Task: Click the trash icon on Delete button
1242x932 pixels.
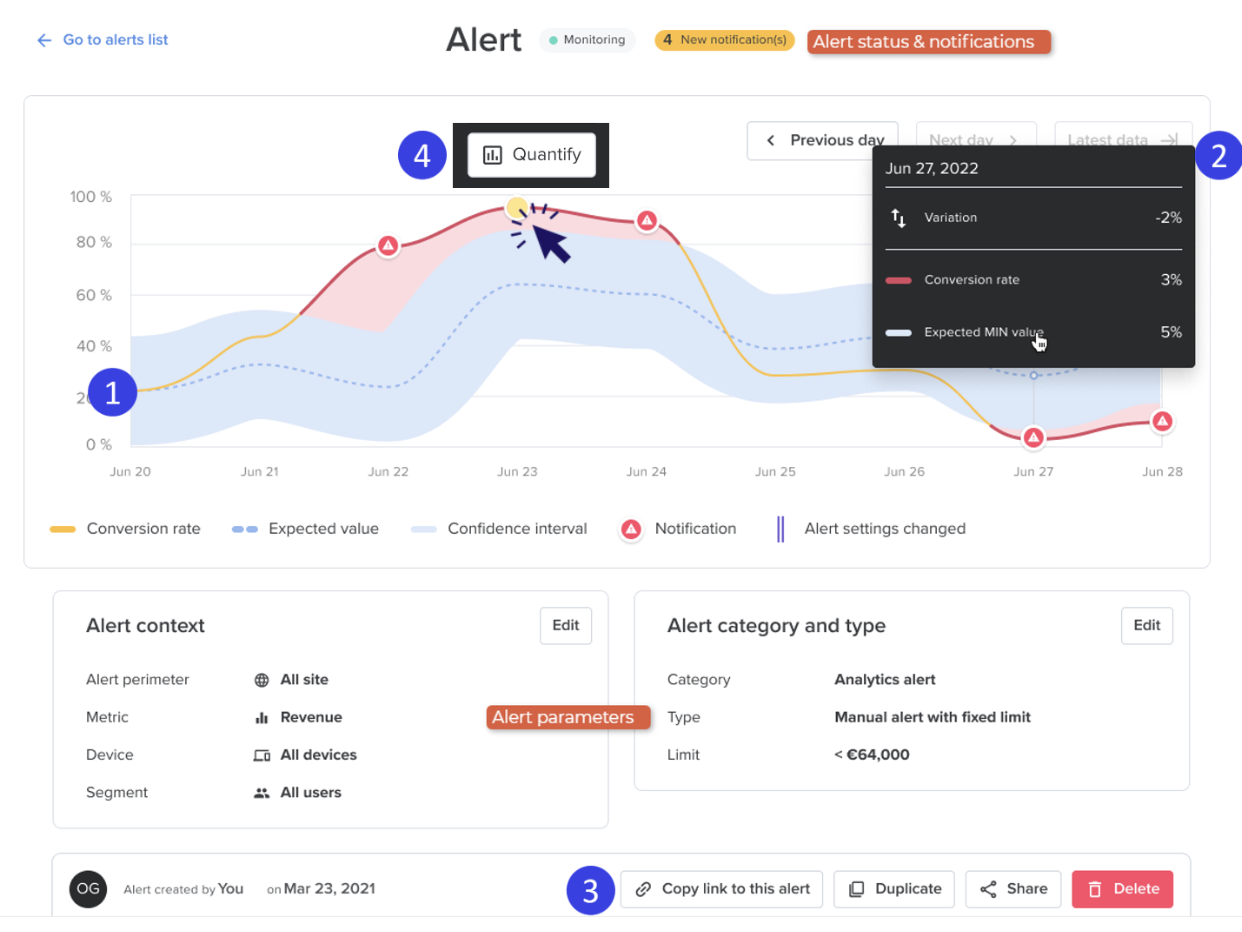Action: point(1095,889)
